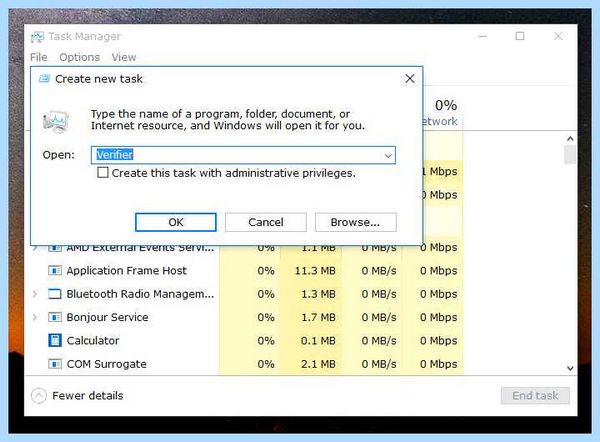The width and height of the screenshot is (600, 442).
Task: Click the COM Surrogate process icon
Action: pyautogui.click(x=55, y=364)
